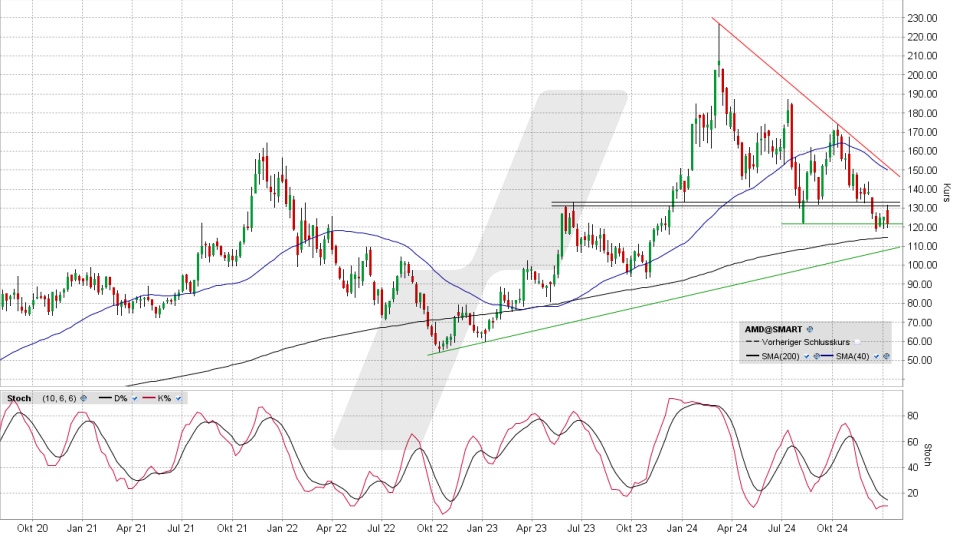Click the Okt '24 date label

point(832,528)
